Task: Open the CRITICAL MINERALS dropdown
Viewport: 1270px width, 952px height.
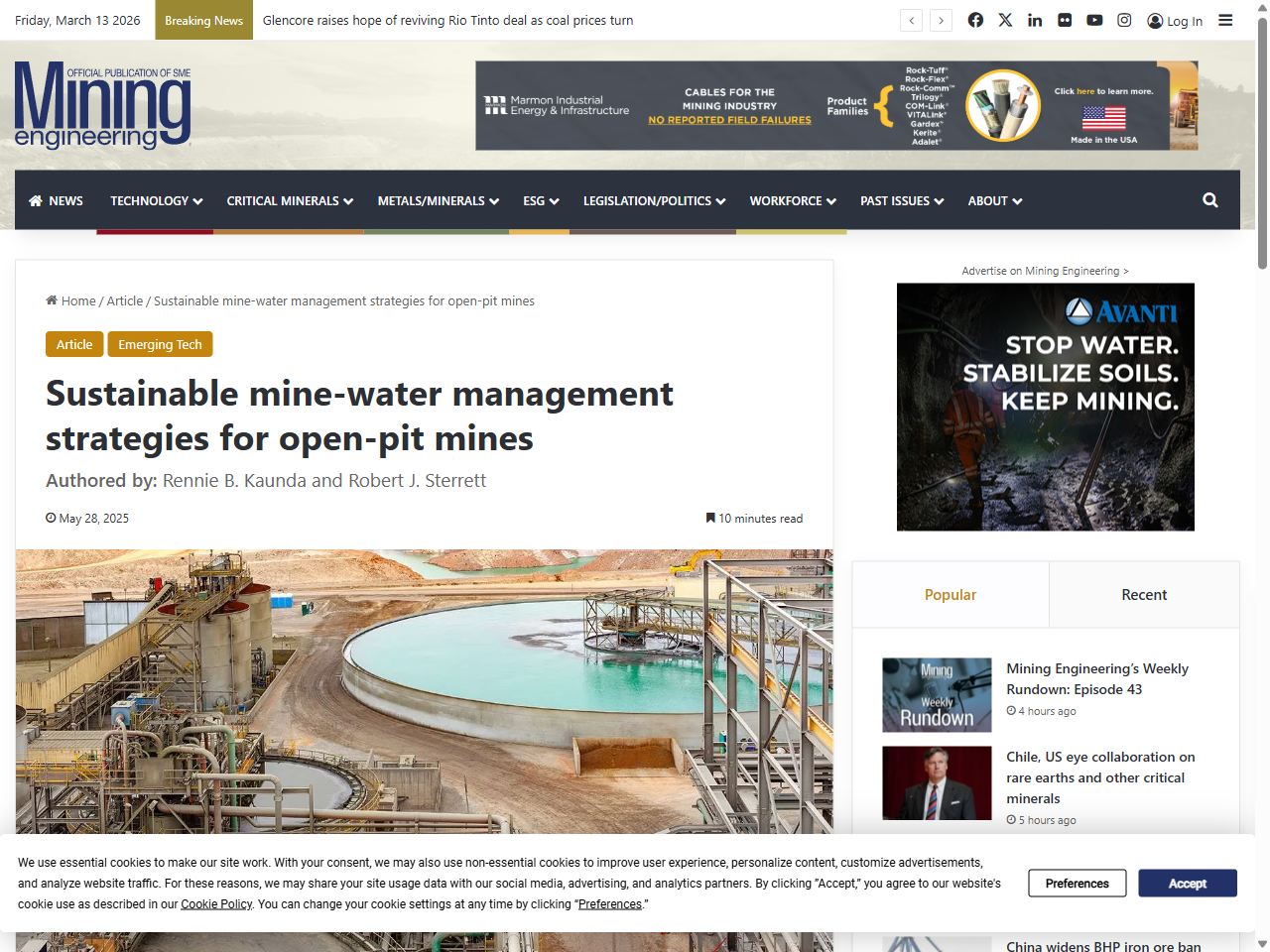Action: [x=289, y=200]
